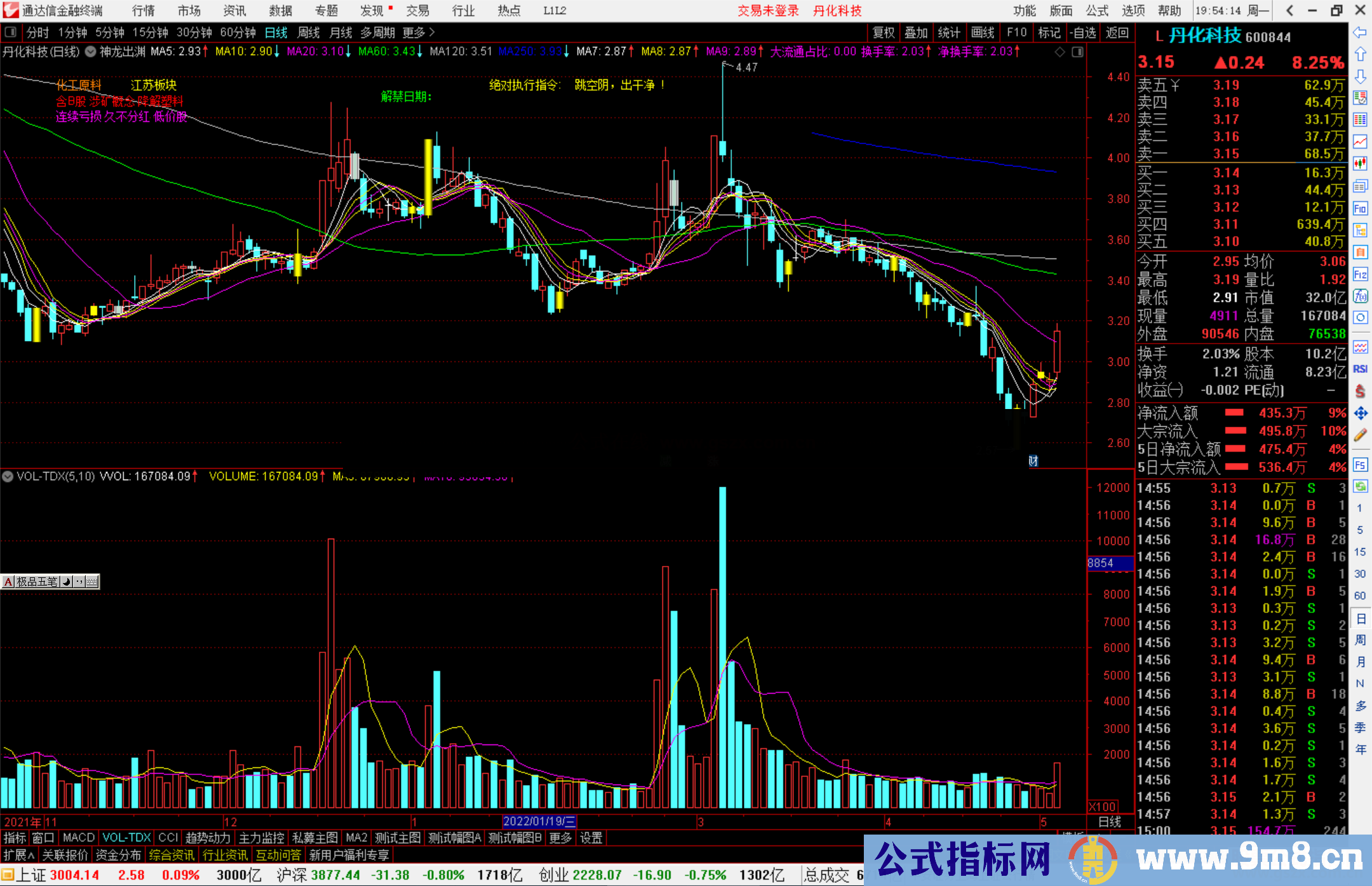Click the 复权 button
1372x886 pixels.
884,32
